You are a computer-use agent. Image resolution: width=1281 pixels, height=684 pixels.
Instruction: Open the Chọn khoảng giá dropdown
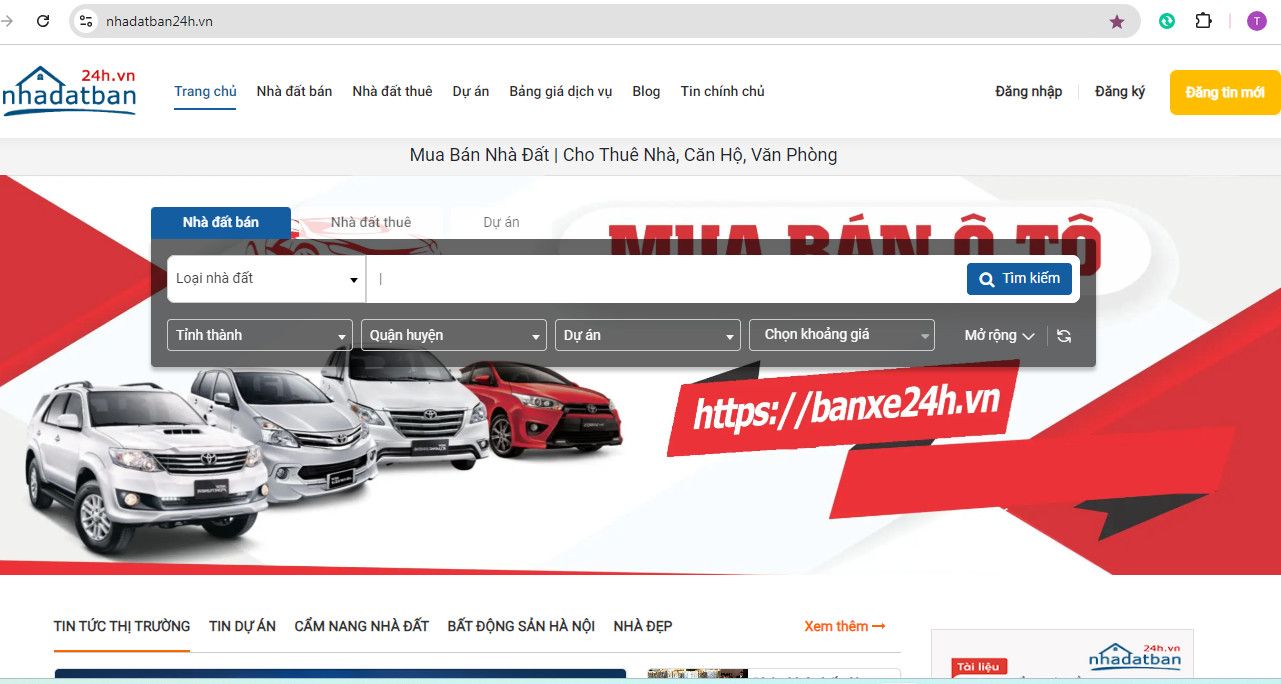click(x=842, y=335)
